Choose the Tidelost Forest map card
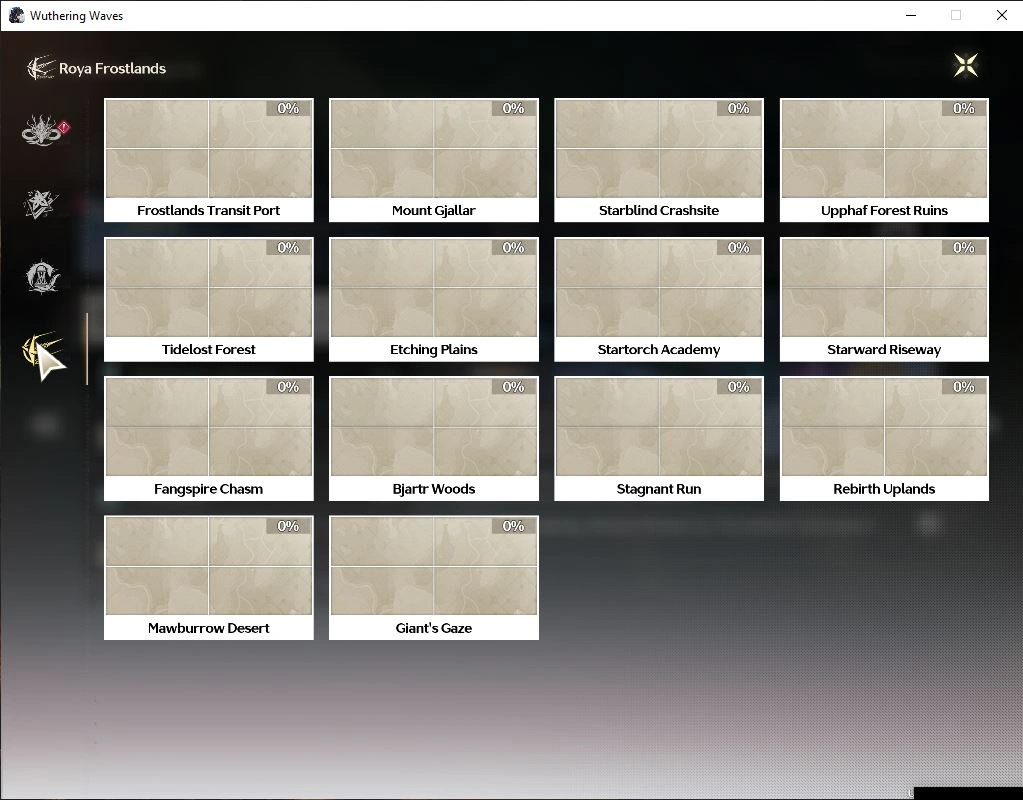 (x=208, y=298)
